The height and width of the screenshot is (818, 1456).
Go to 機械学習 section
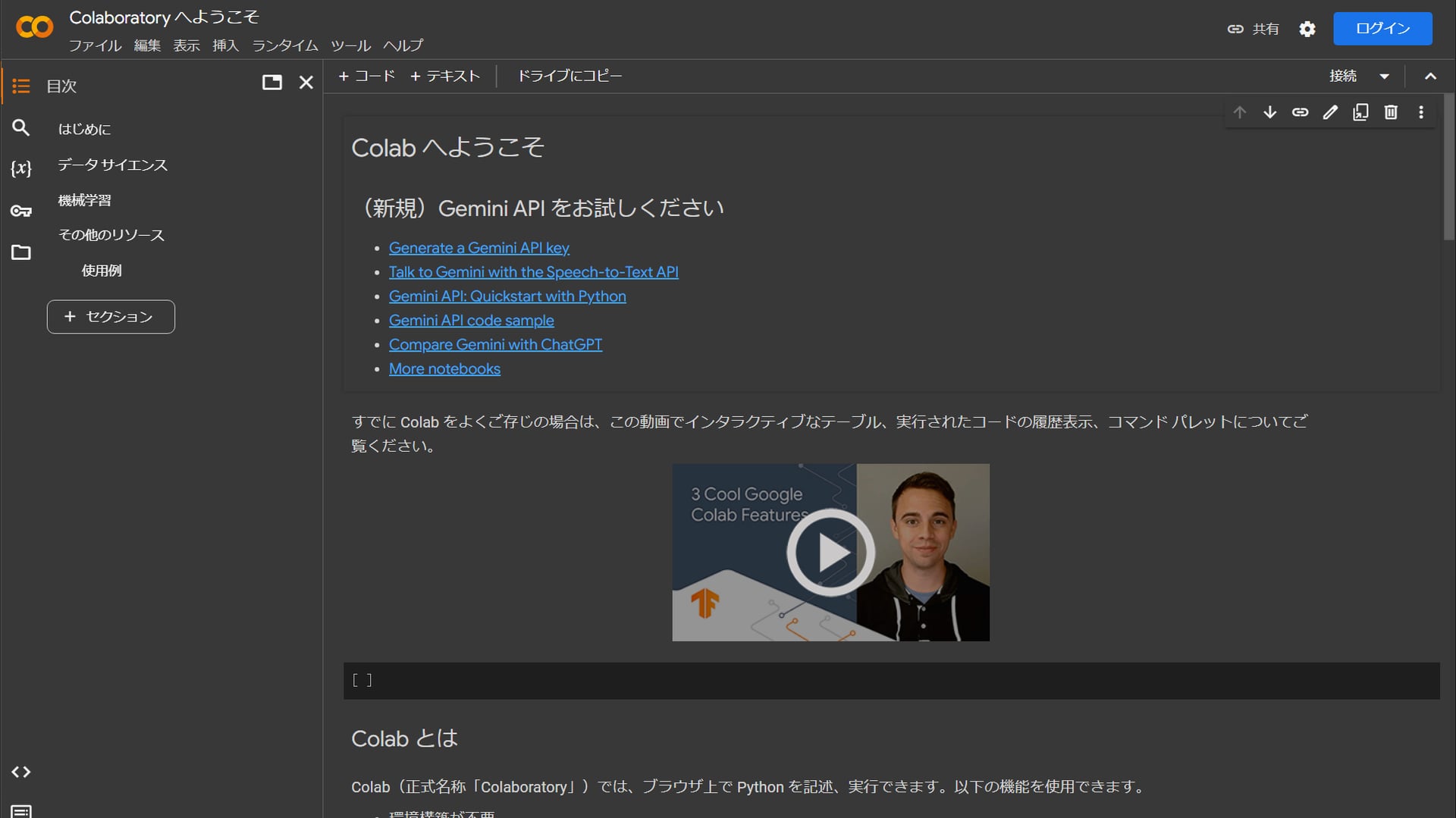point(84,200)
